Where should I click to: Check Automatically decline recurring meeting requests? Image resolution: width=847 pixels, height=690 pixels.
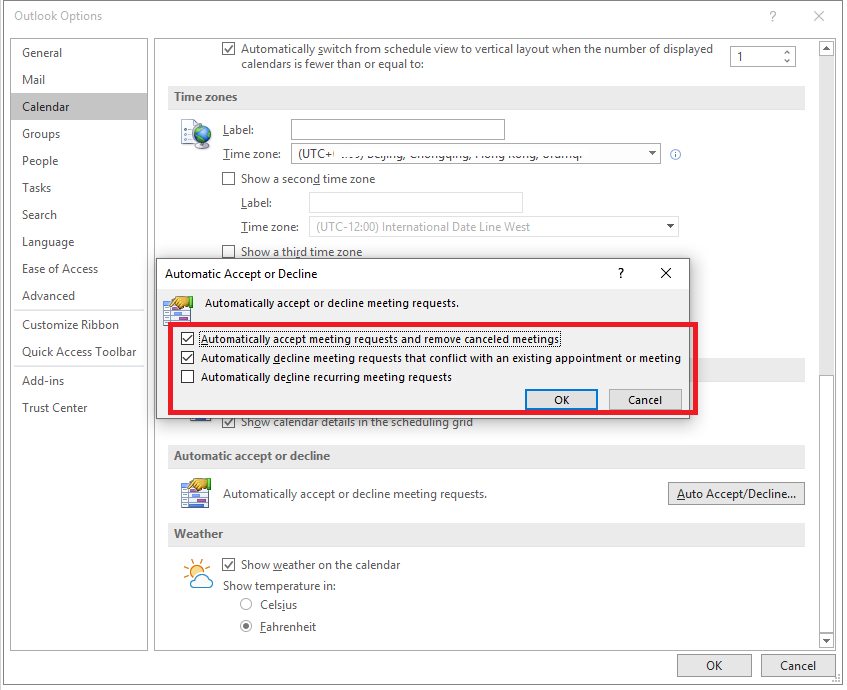(187, 377)
